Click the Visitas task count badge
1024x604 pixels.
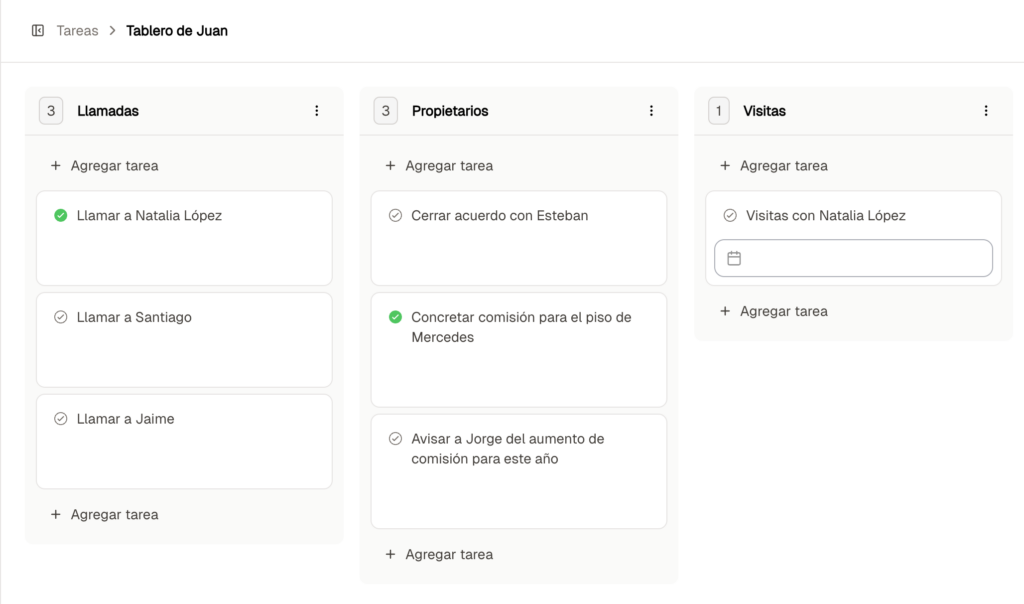coord(718,111)
